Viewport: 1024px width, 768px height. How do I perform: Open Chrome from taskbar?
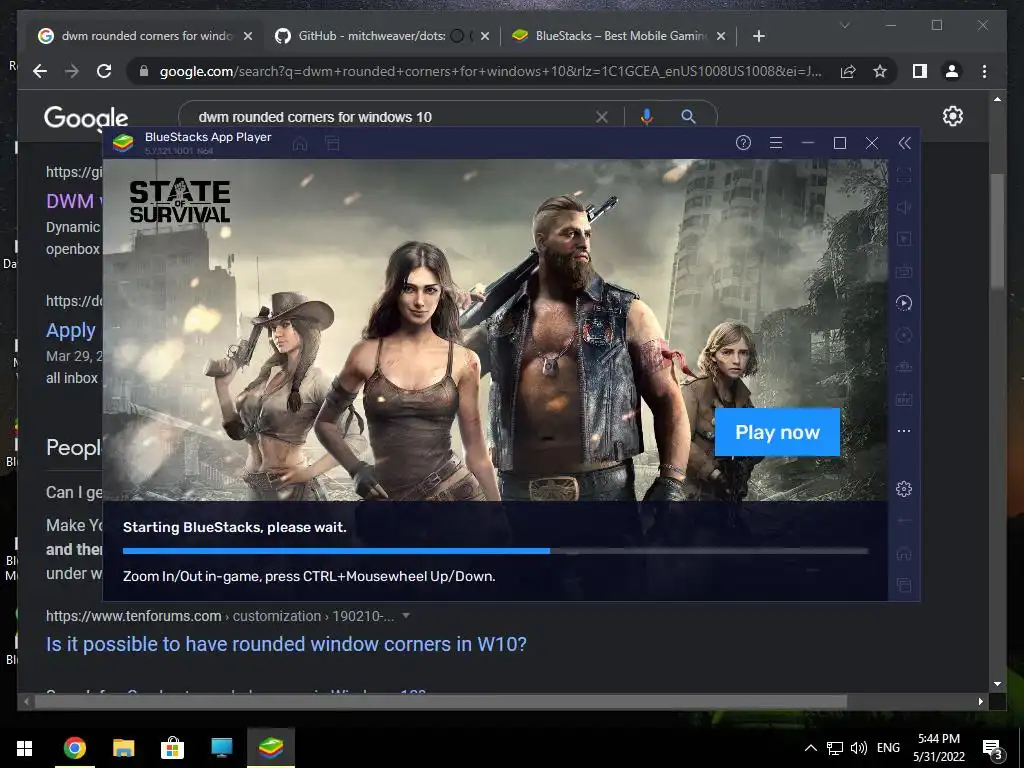pos(74,748)
